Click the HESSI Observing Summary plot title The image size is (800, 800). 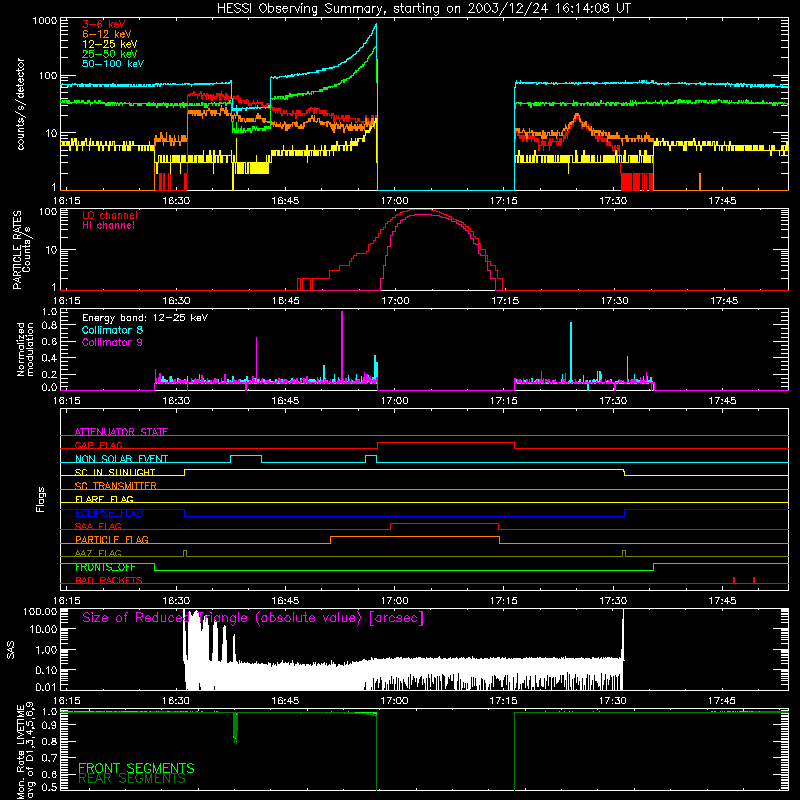tap(423, 9)
